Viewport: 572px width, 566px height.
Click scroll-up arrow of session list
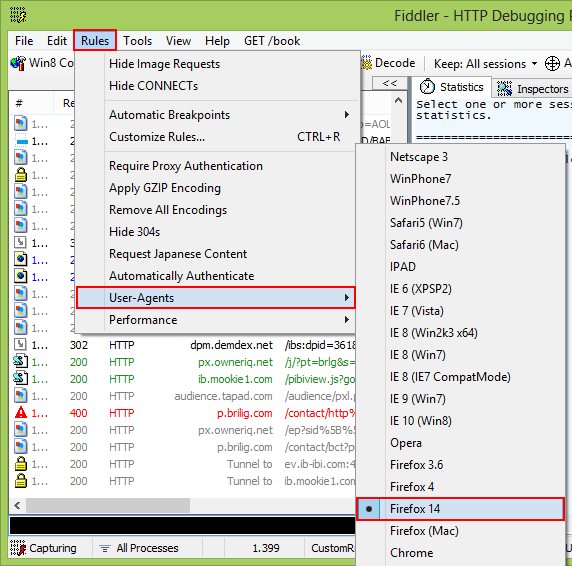(x=398, y=100)
